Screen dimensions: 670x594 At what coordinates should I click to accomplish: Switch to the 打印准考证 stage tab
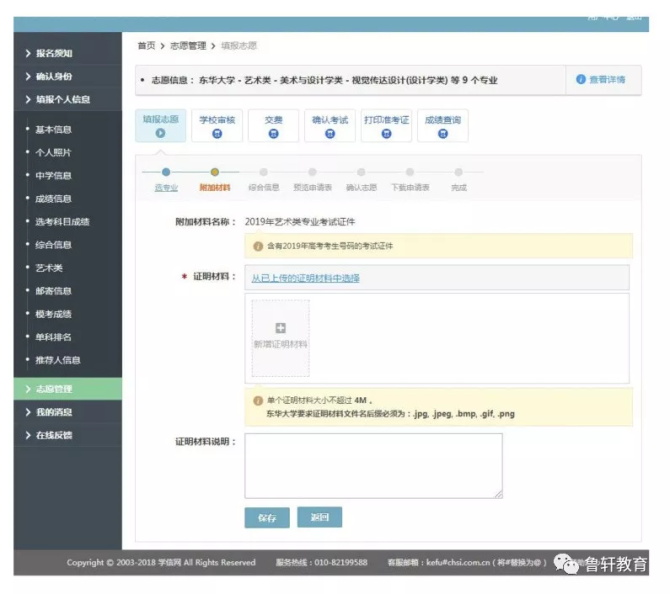(386, 126)
